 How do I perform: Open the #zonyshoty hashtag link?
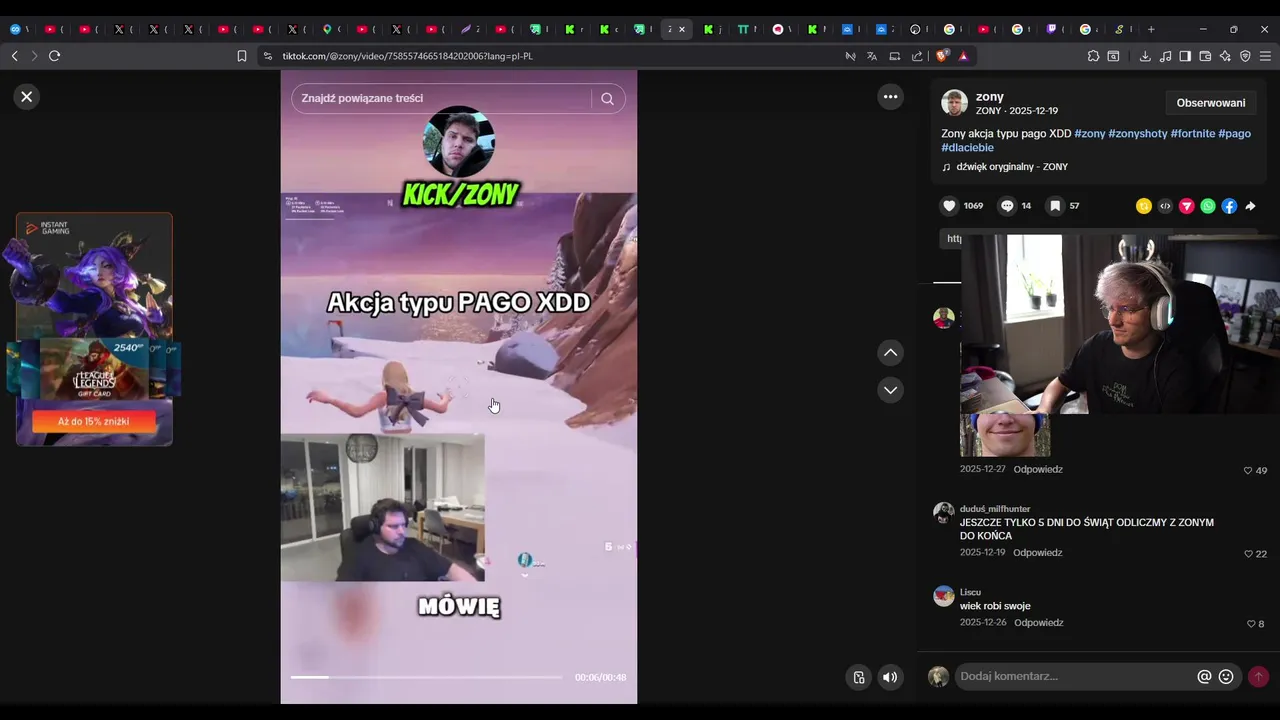click(1138, 134)
